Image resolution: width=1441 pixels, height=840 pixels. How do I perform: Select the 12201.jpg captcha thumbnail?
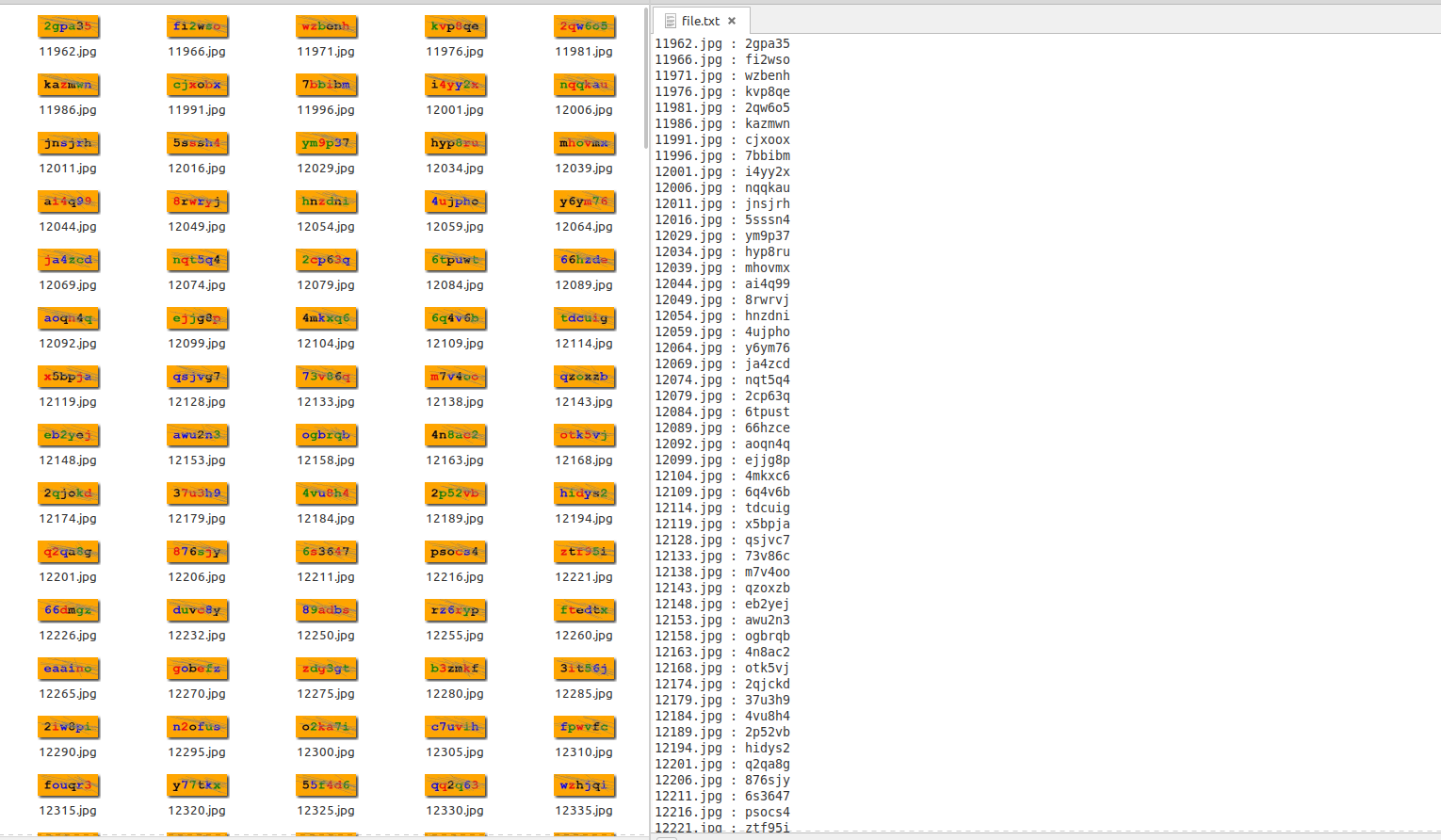pos(68,553)
